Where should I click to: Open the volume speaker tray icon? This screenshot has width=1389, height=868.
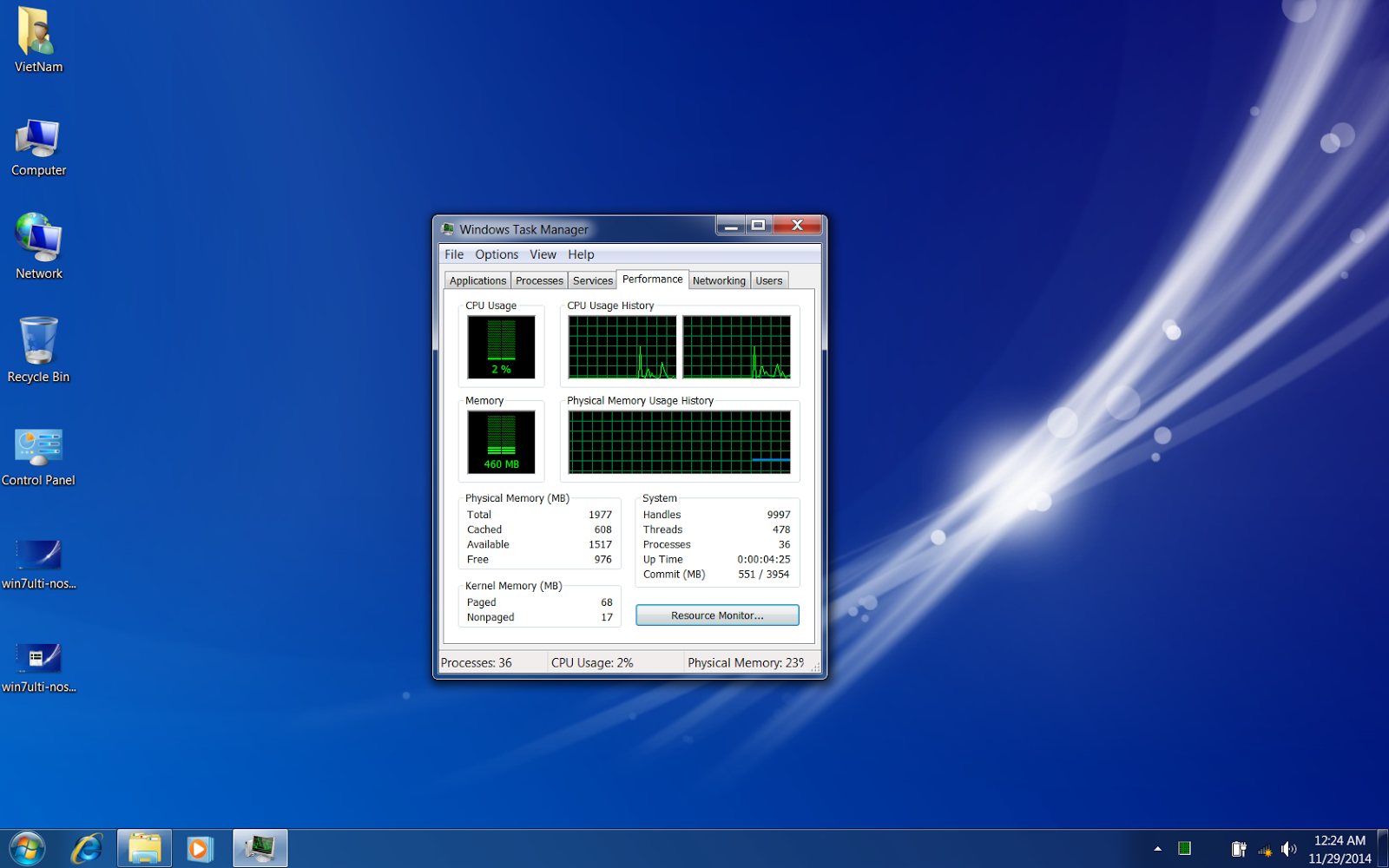(x=1289, y=849)
